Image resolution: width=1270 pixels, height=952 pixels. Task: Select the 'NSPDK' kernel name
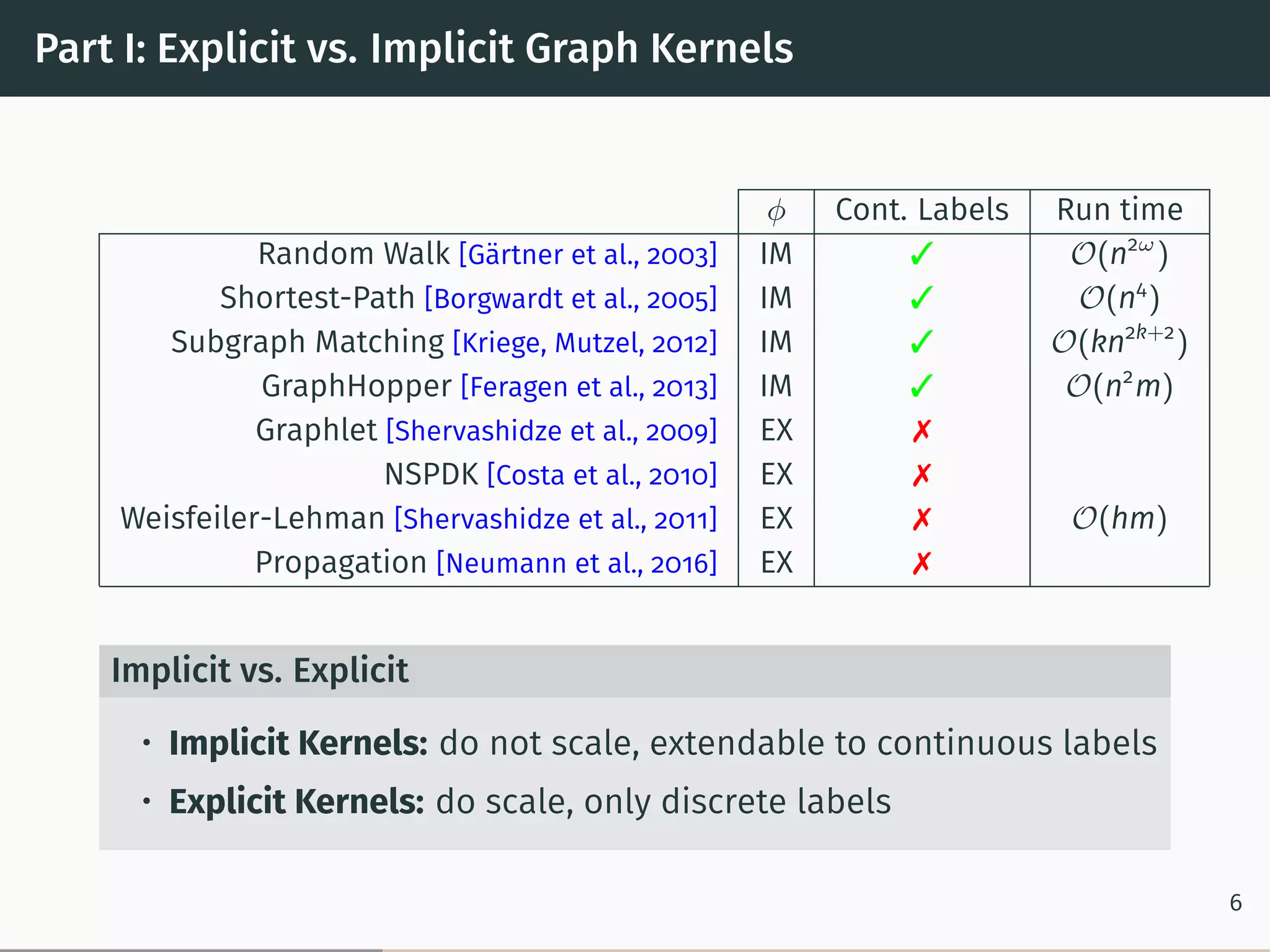pos(432,475)
